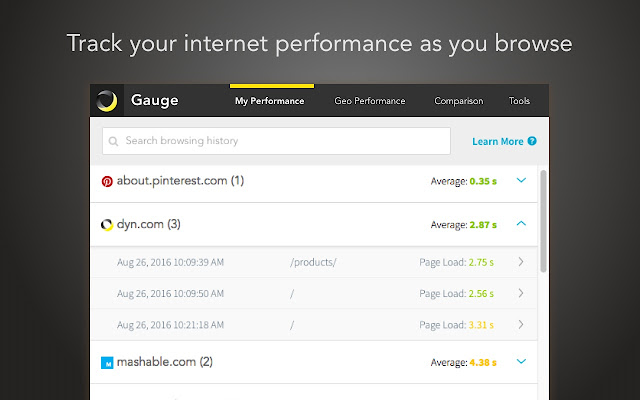The width and height of the screenshot is (640, 400).
Task: Collapse the dyn.com row chevron
Action: 521,223
